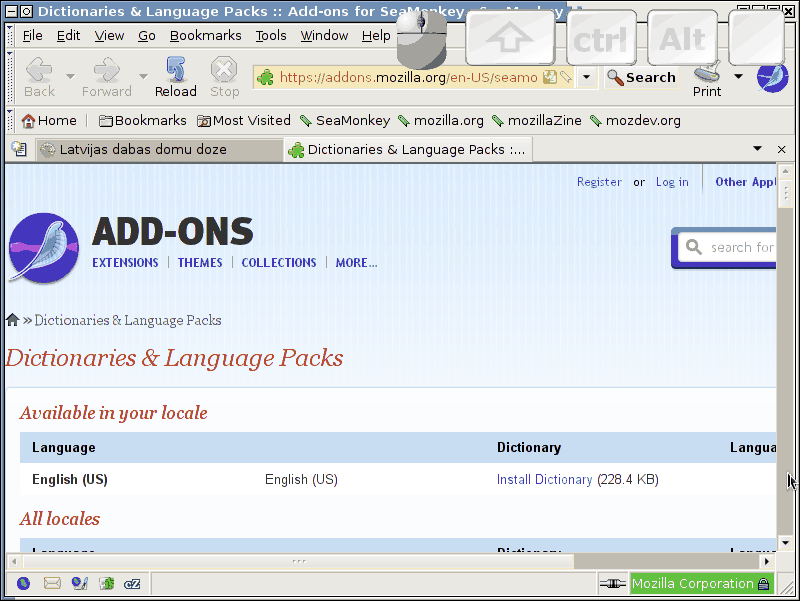
Task: Open the COLLECTIONS navigation link
Action: 279,262
